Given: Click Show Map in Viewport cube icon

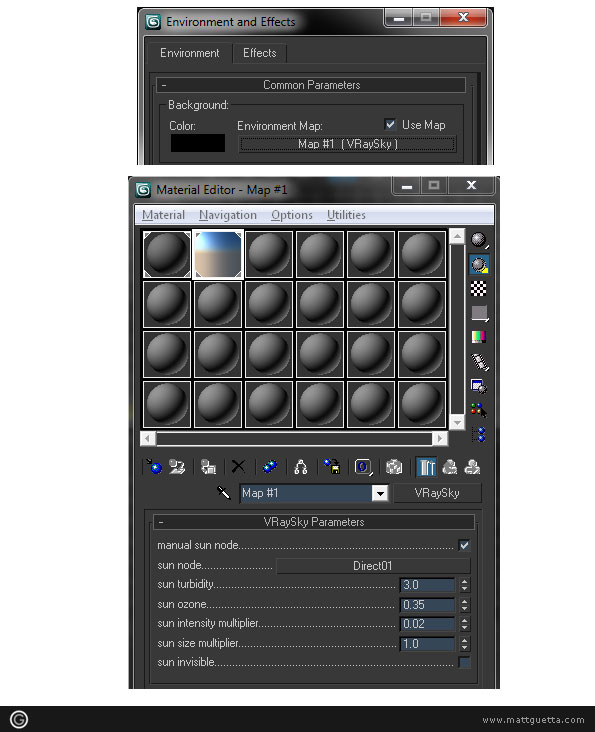Looking at the screenshot, I should 394,466.
